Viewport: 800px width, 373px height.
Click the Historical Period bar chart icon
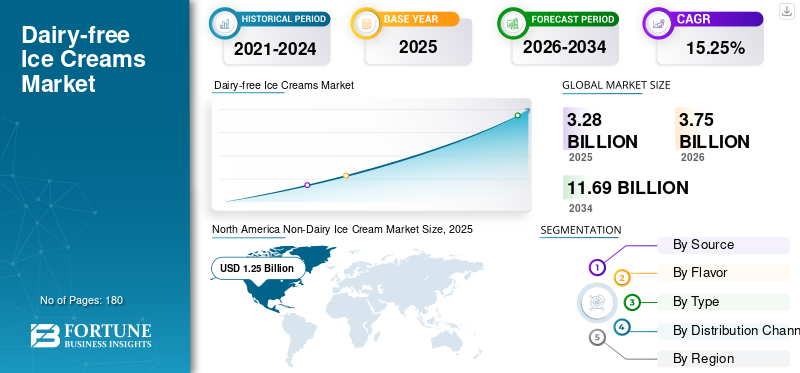click(x=224, y=23)
